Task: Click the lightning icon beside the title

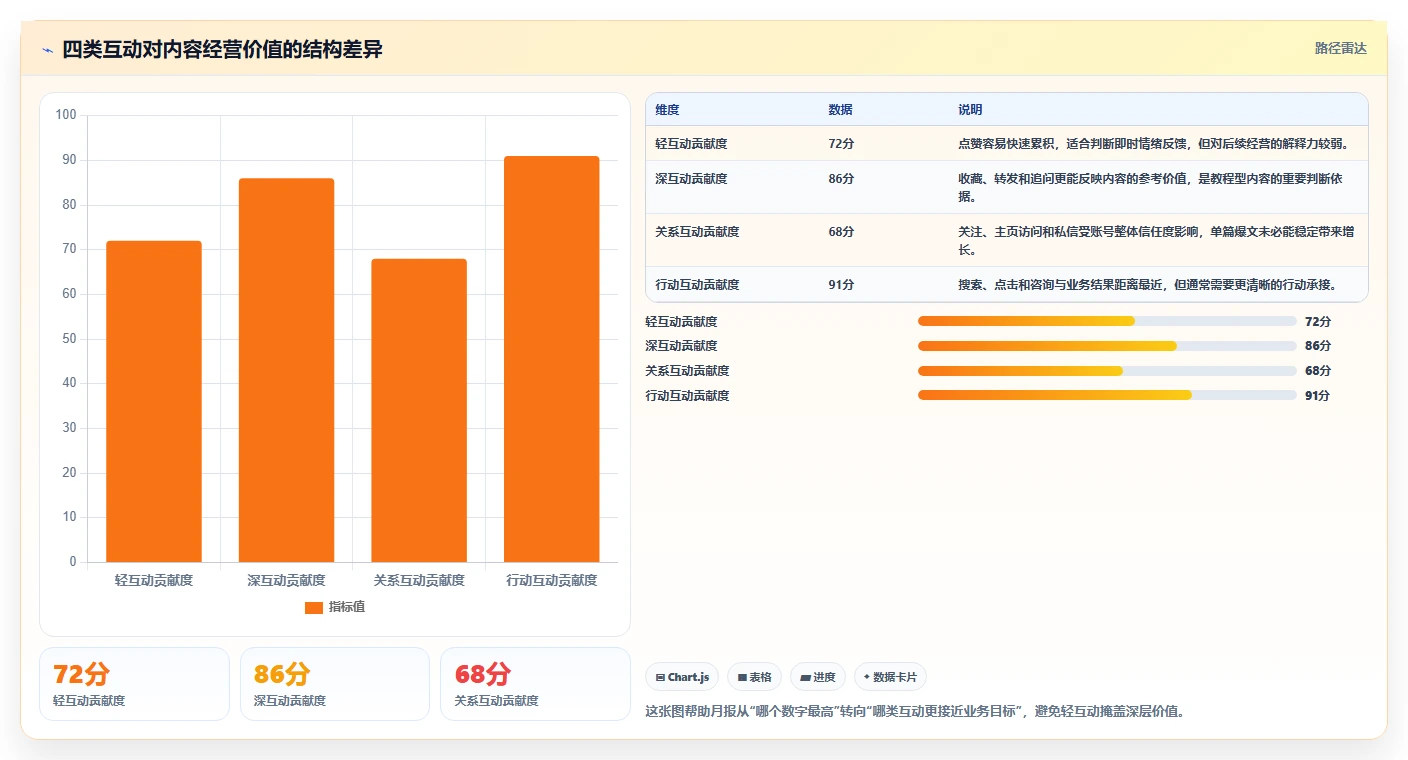Action: tap(48, 50)
